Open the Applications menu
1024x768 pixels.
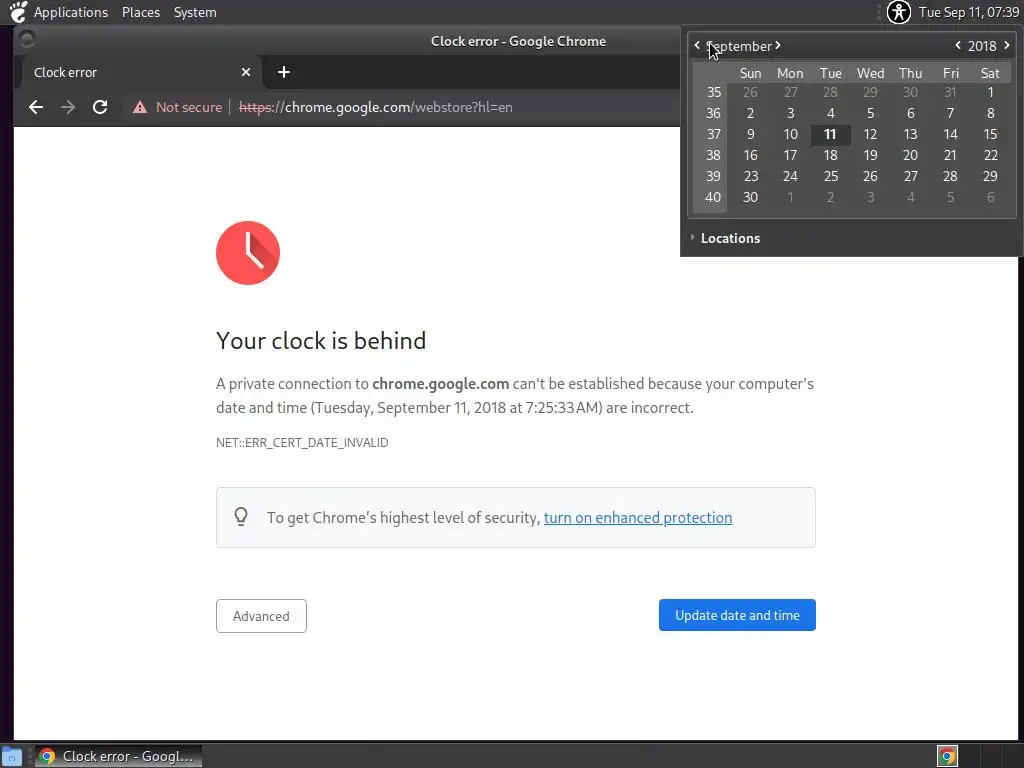(71, 12)
